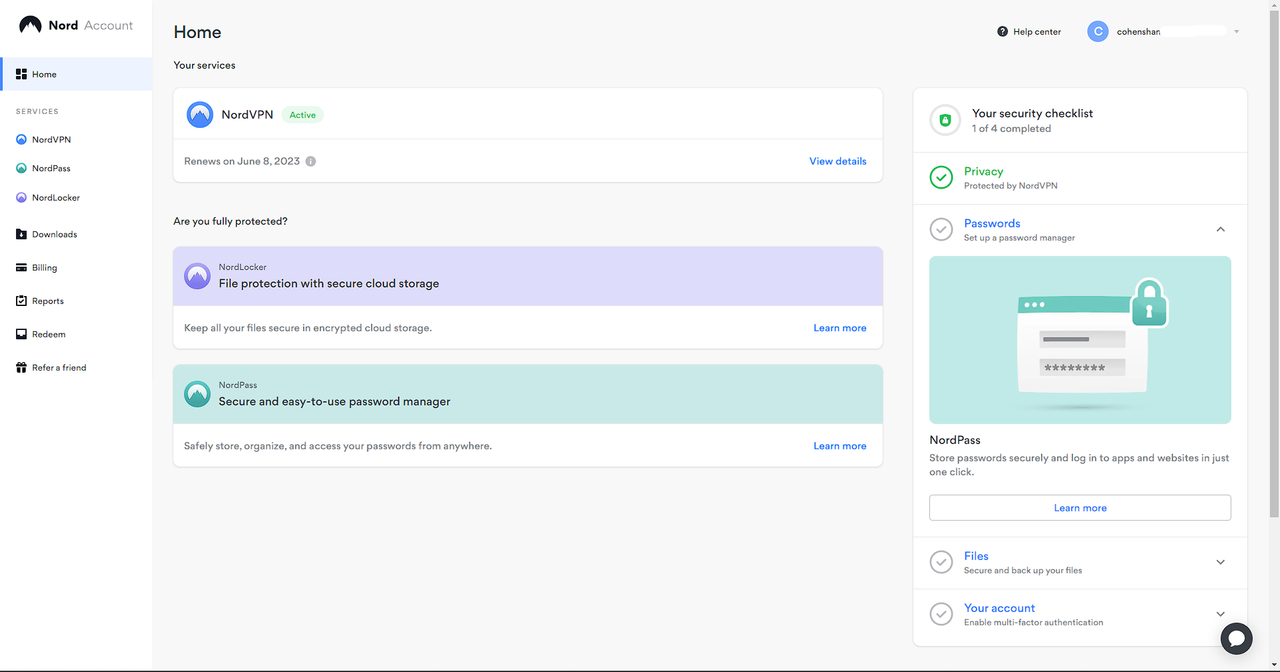Click the NordPass icon in sidebar
Screen dimensions: 1280x672
click(21, 168)
